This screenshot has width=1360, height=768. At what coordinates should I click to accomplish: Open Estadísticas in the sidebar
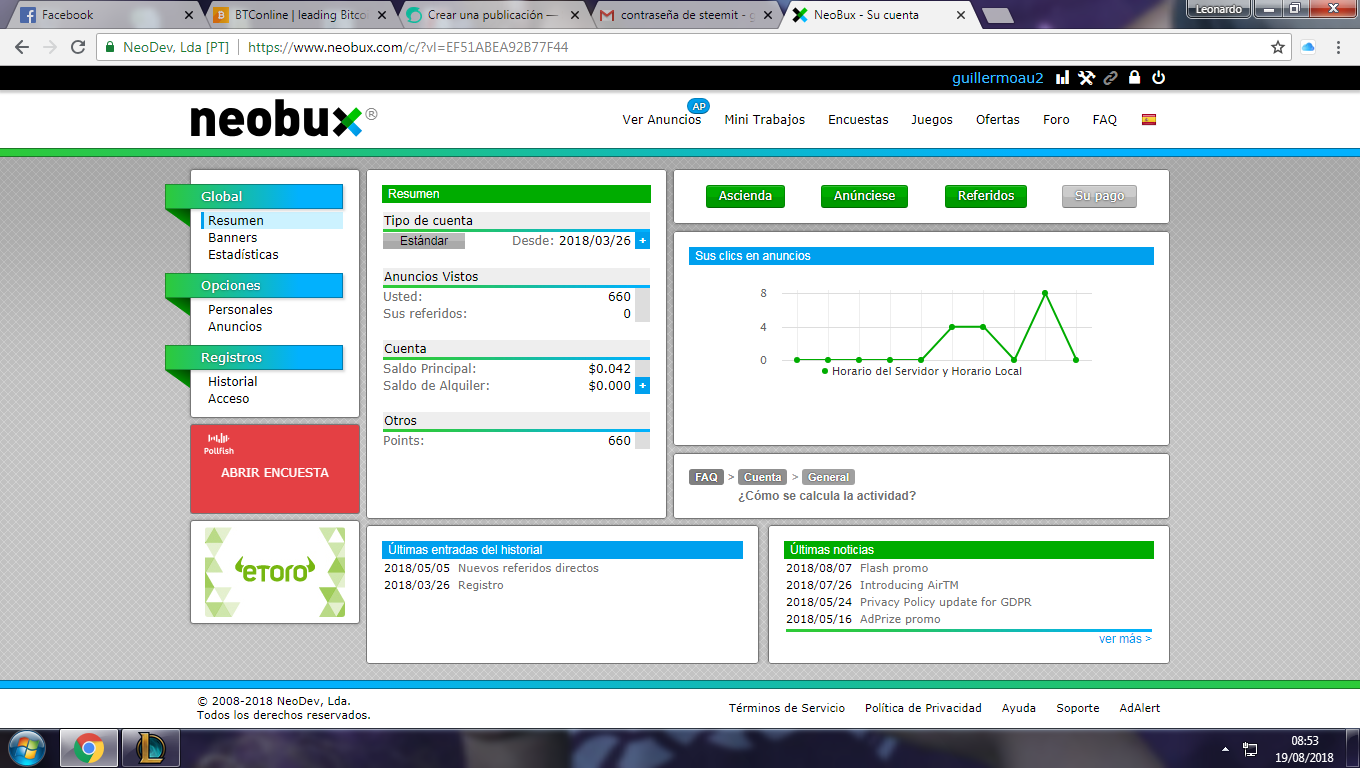(243, 255)
